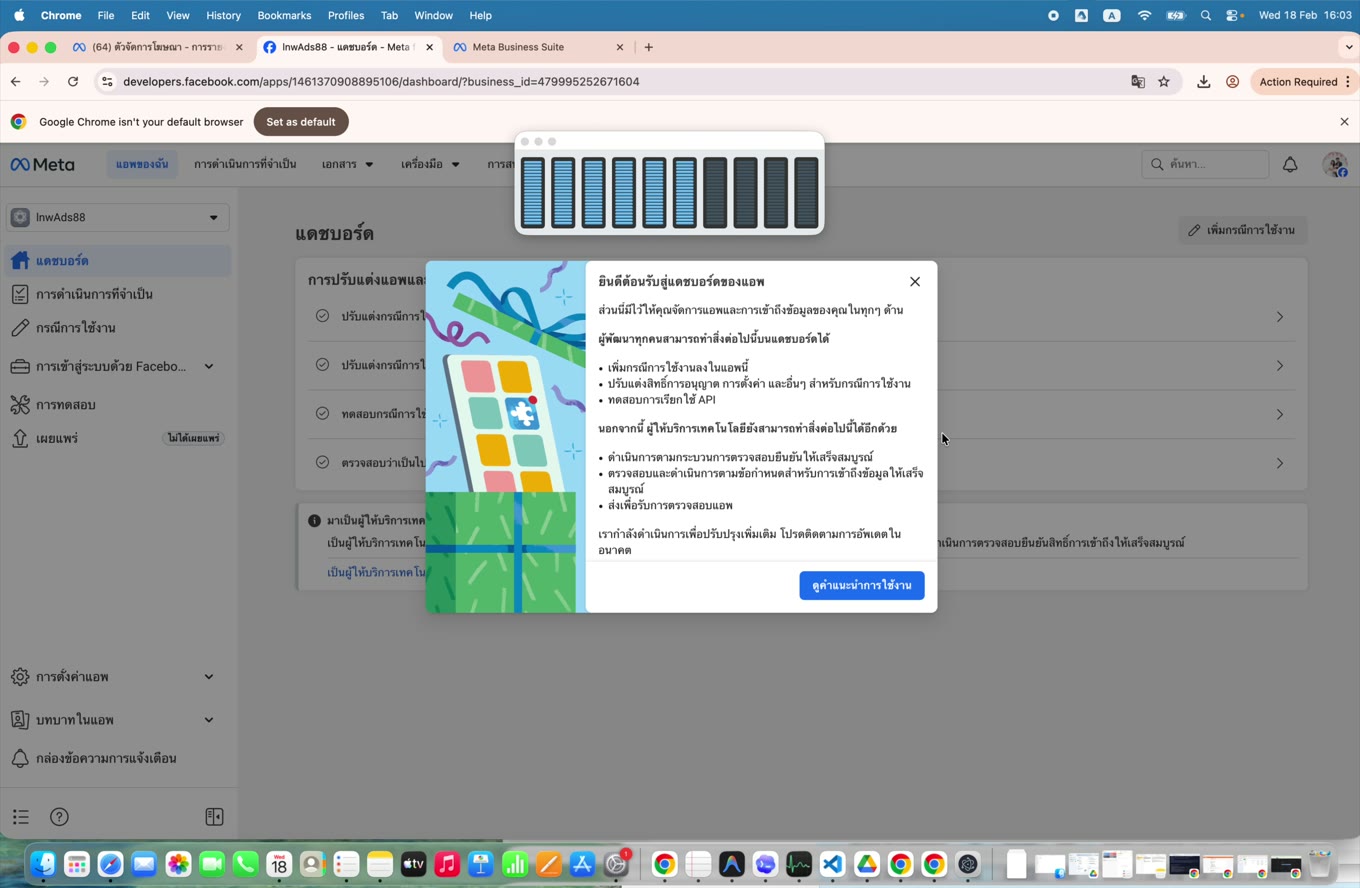Toggle the second customization row check circle
This screenshot has height=888, width=1360.
click(322, 365)
